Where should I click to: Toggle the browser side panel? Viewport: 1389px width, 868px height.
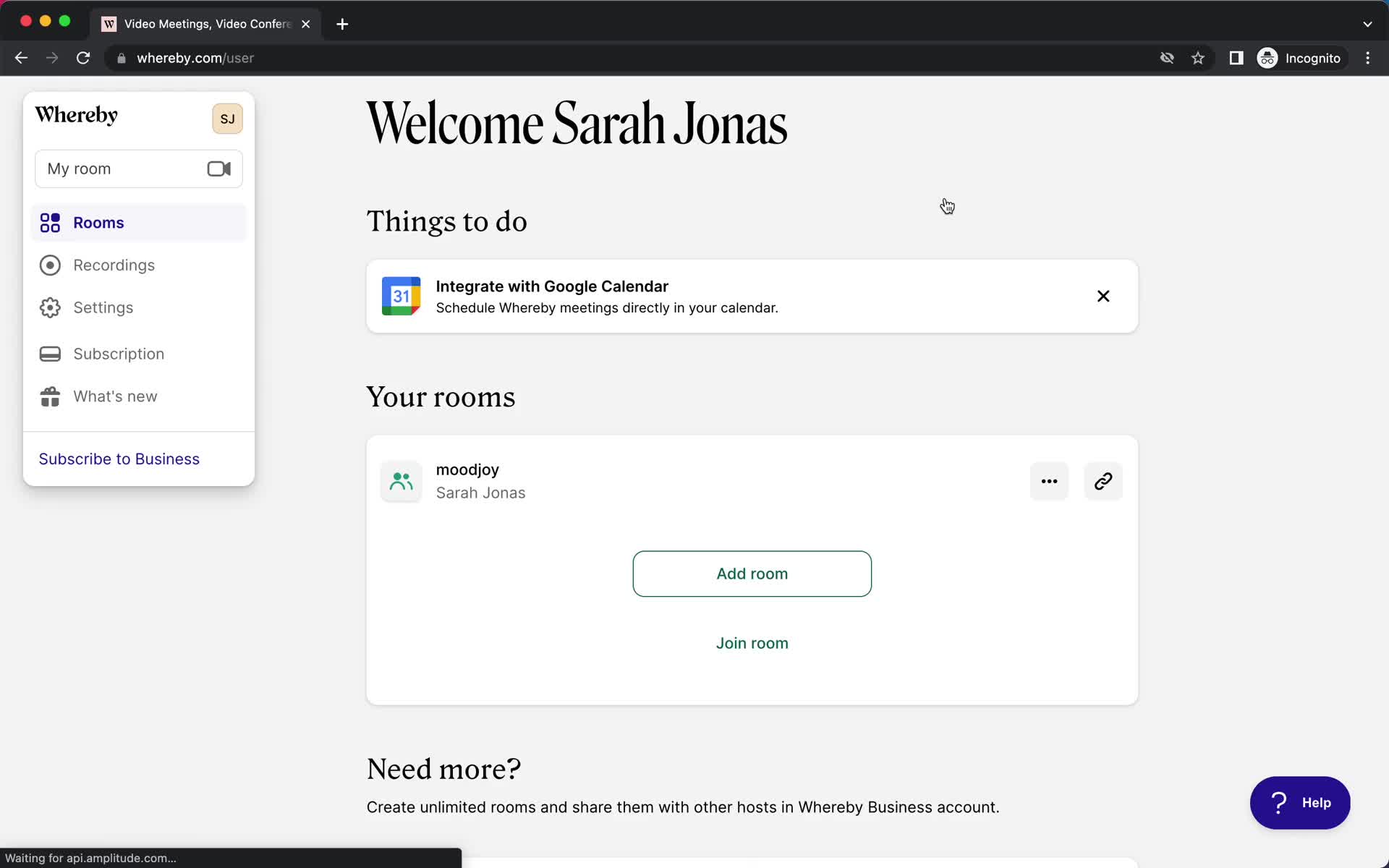coord(1236,58)
